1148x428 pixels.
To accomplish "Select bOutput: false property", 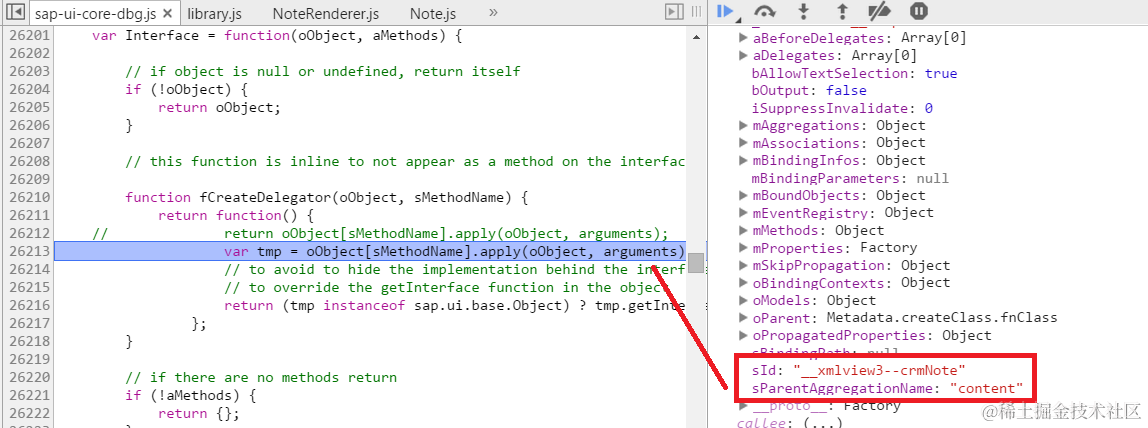I will (809, 91).
